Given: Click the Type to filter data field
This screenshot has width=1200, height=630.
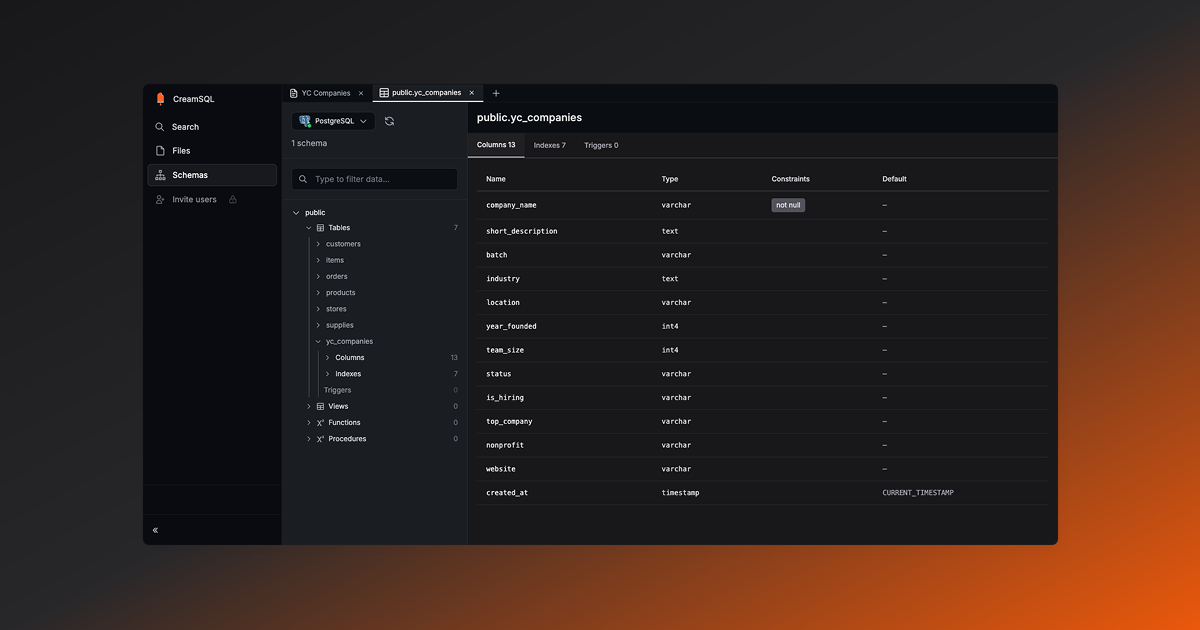Looking at the screenshot, I should tap(375, 178).
